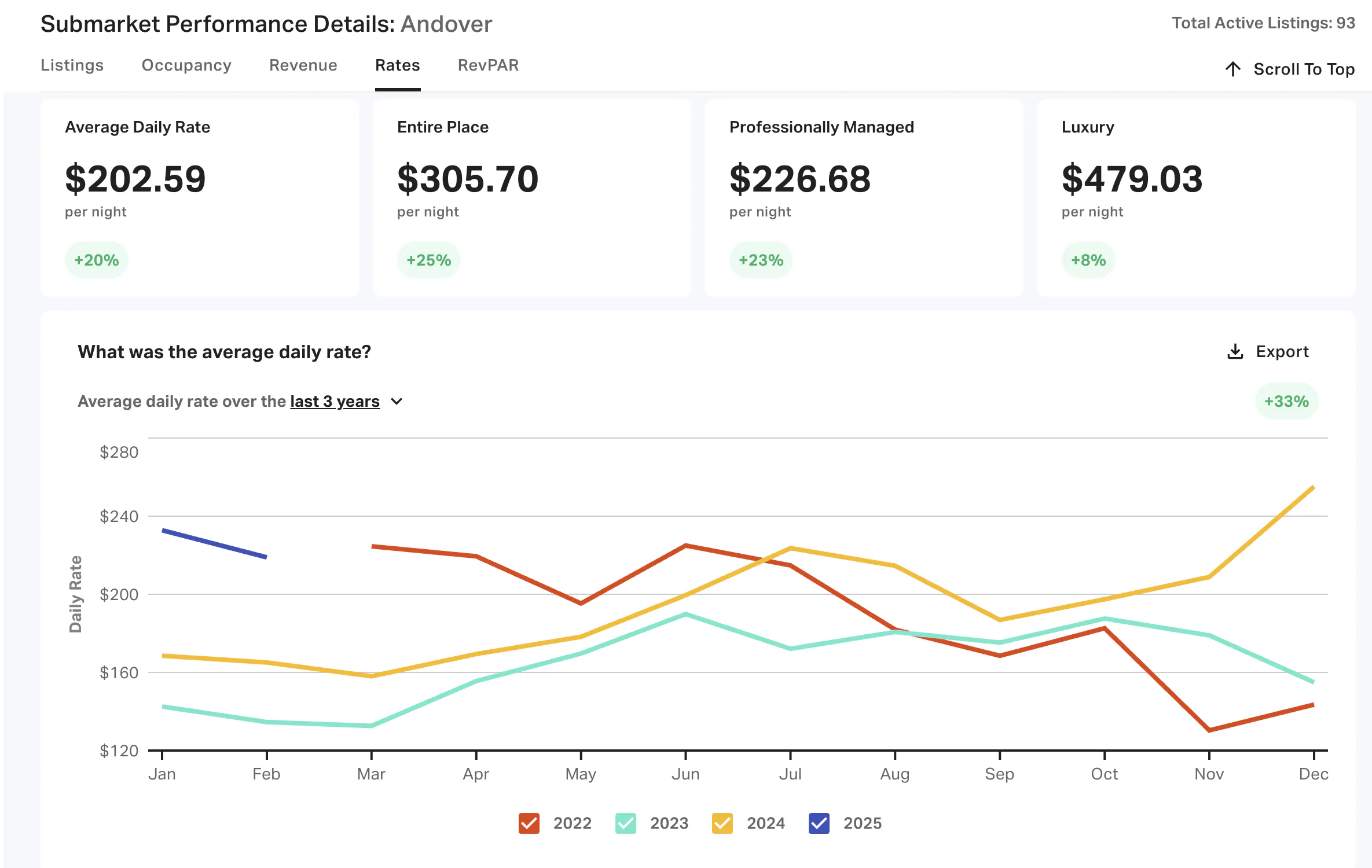This screenshot has height=868, width=1372.
Task: Switch to the RevPAR tab
Action: coord(489,65)
